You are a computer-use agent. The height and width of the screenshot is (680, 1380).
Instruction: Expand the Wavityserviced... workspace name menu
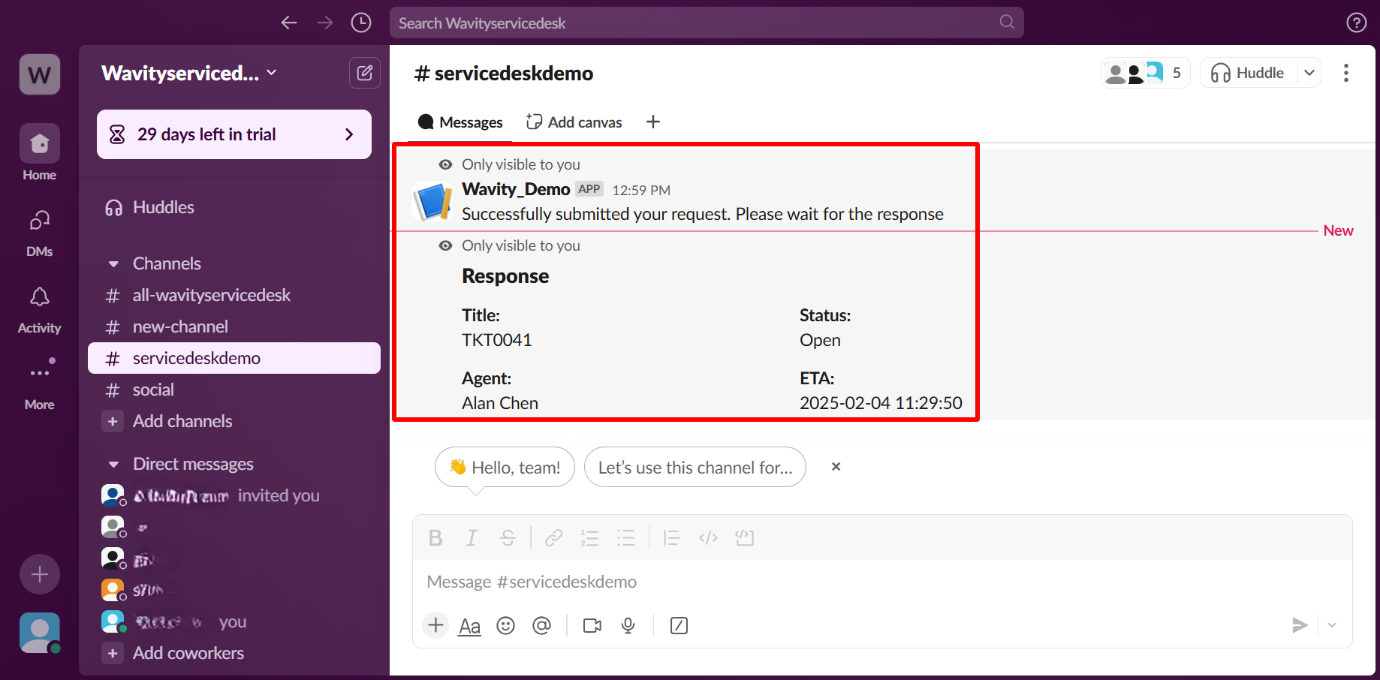pyautogui.click(x=189, y=73)
